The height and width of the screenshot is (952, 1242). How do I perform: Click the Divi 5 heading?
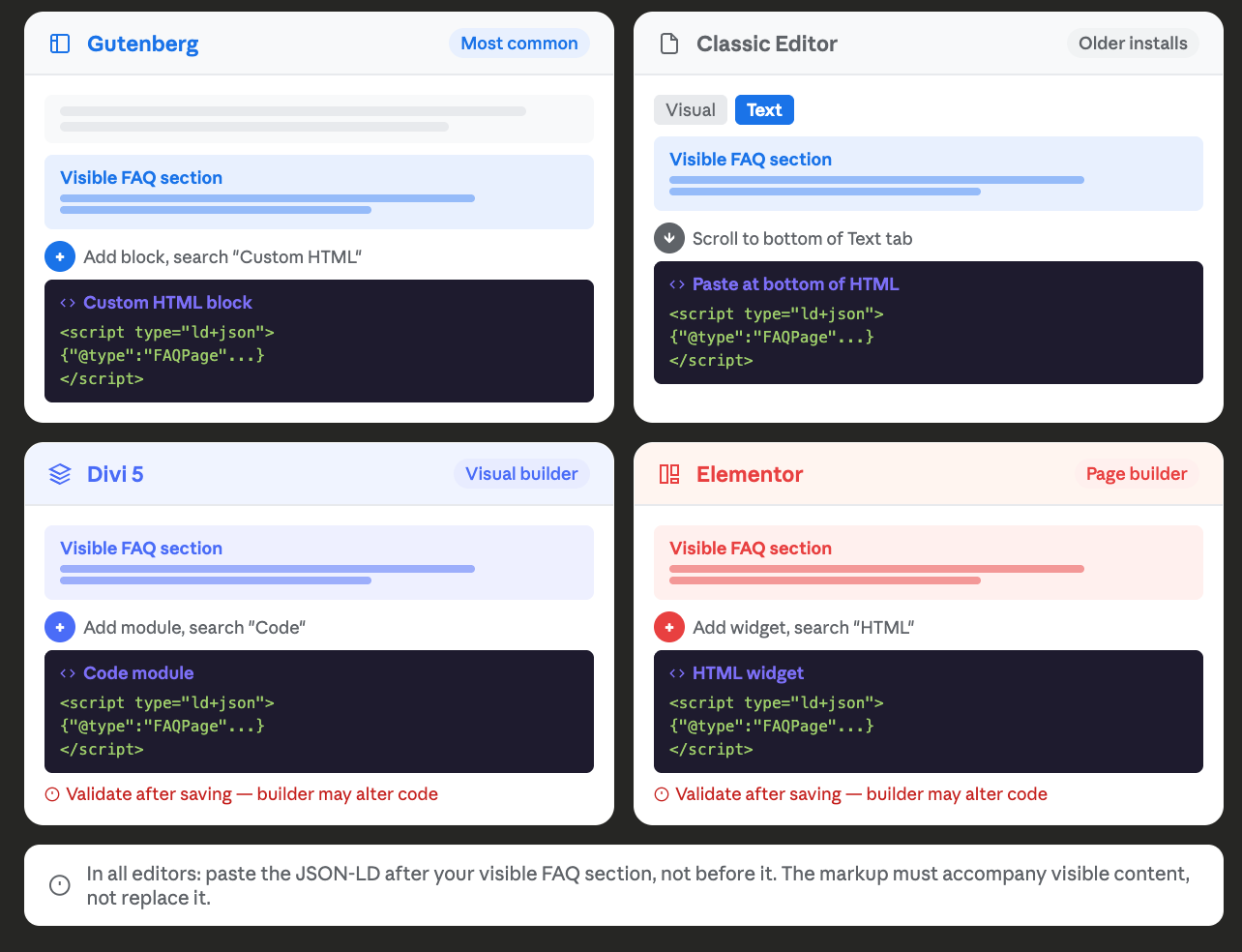115,474
